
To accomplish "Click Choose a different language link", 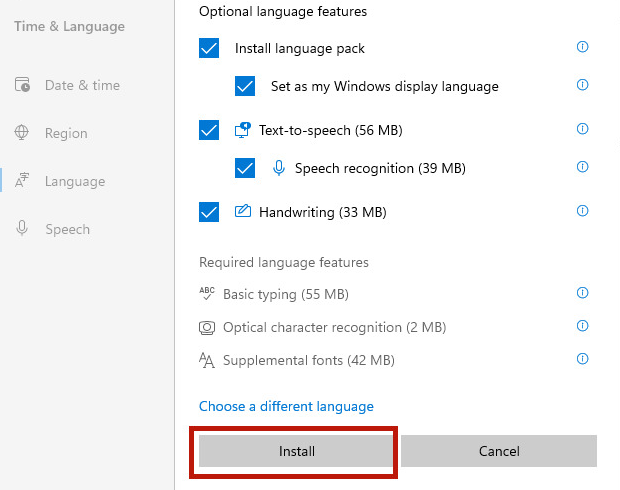I will pyautogui.click(x=286, y=406).
